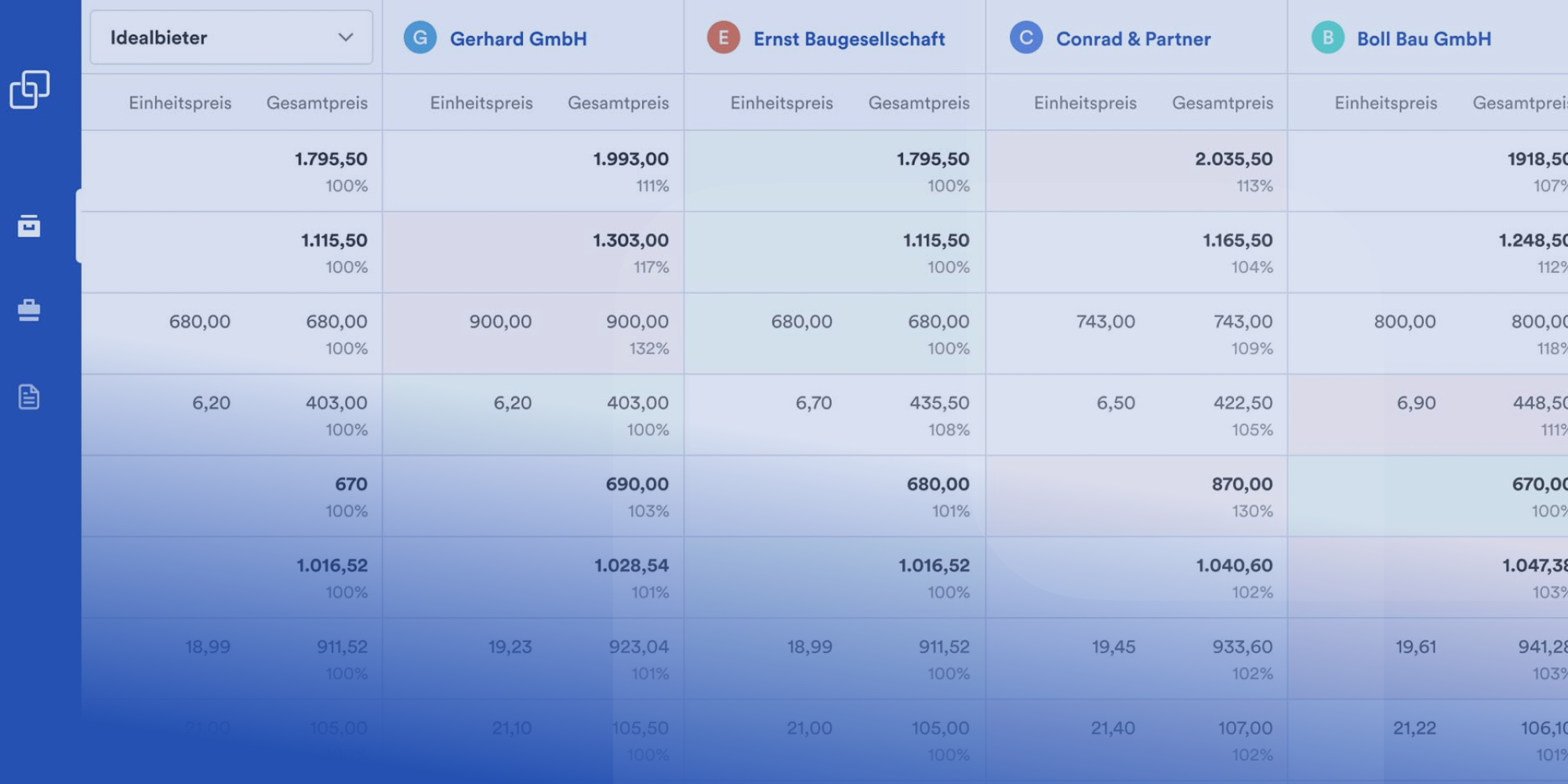Select Conrad & Partner unit price 6,50
The width and height of the screenshot is (1568, 784).
click(1116, 403)
